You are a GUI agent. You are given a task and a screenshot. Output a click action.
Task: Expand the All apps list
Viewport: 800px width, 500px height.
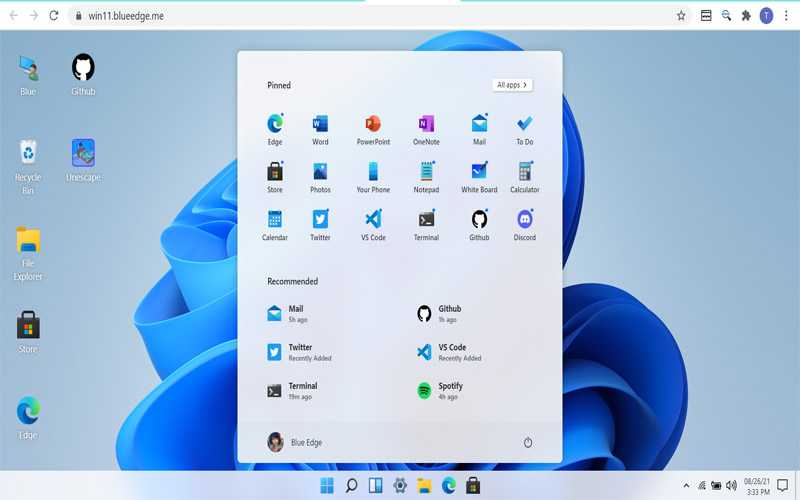[512, 85]
